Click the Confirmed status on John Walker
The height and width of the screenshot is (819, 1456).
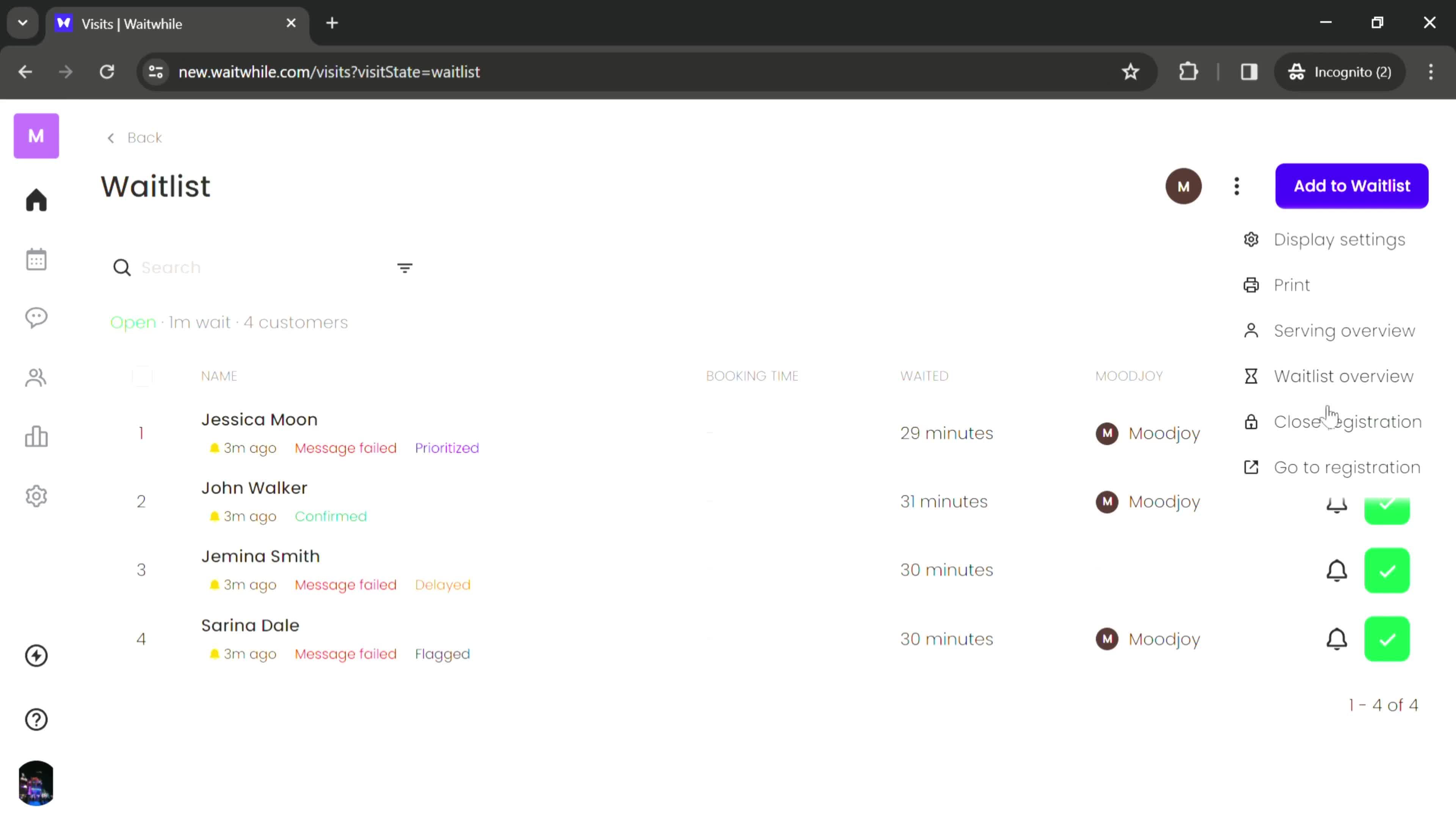(x=331, y=516)
